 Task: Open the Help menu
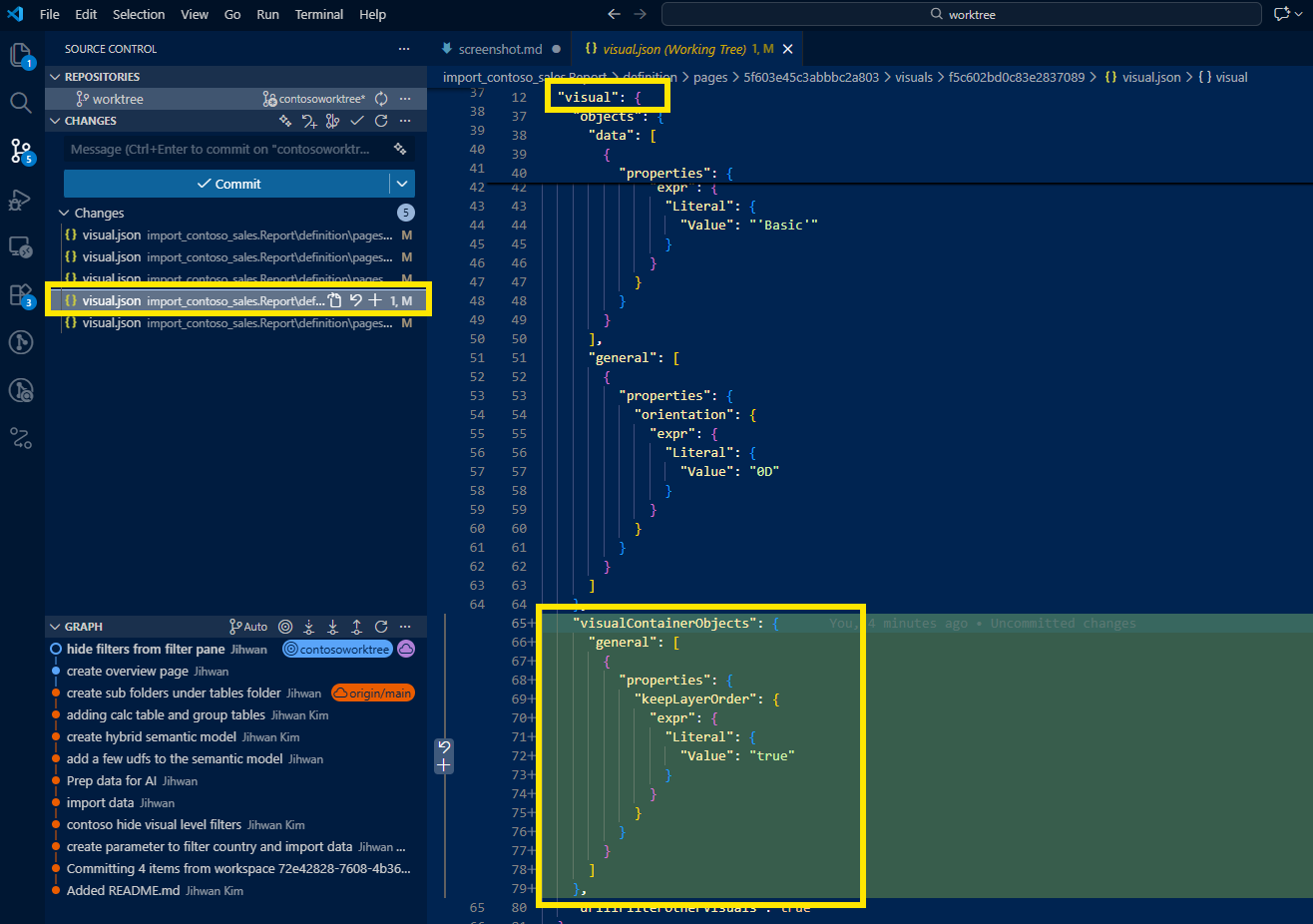372,14
